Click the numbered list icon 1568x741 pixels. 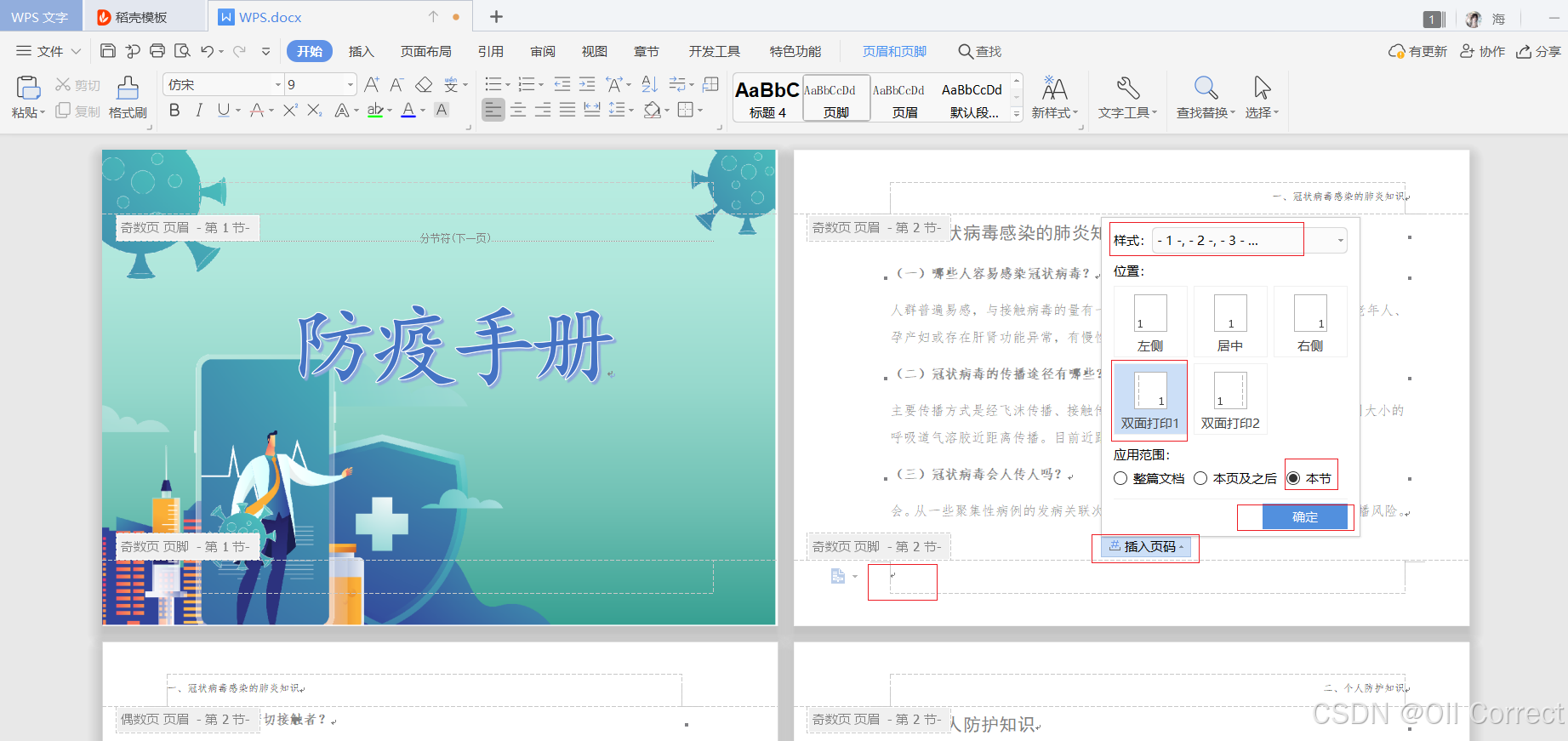[x=527, y=84]
